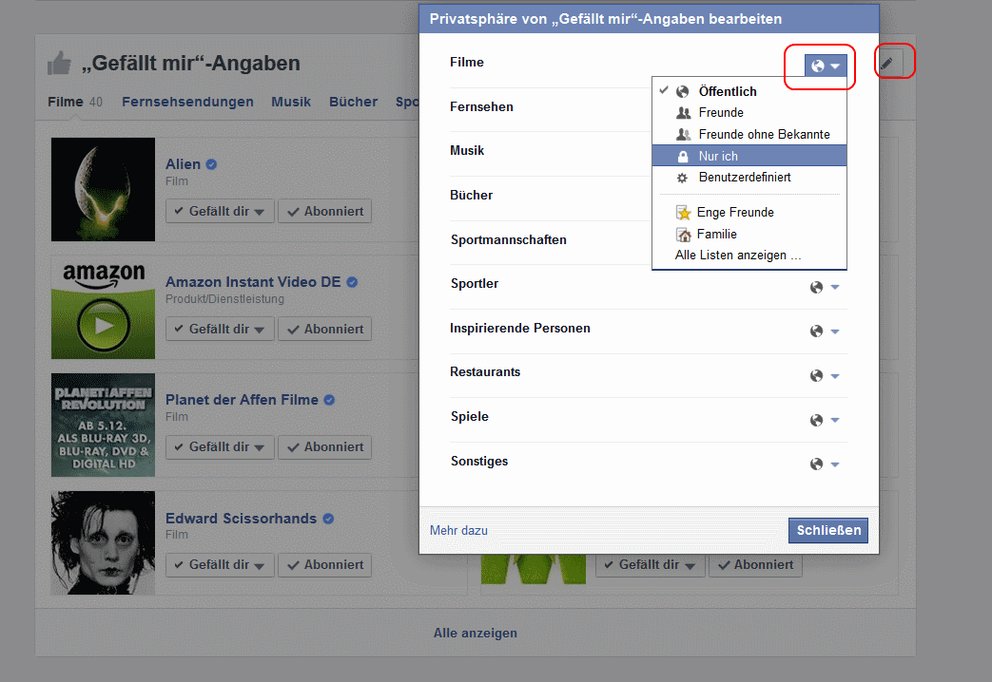Viewport: 992px width, 682px height.
Task: Click the thumbs-up Gefällt mir icon
Action: (59, 64)
